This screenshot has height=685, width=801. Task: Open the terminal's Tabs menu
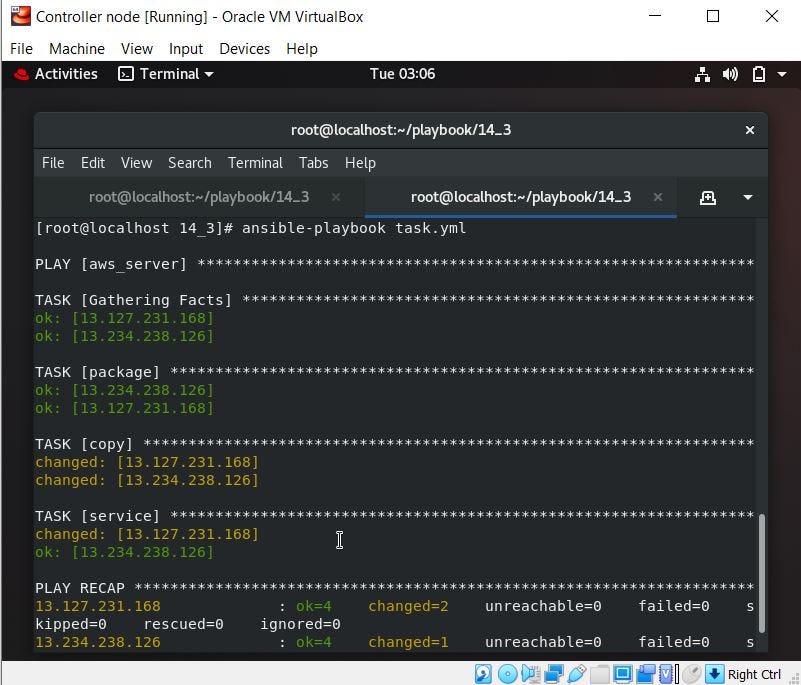[313, 163]
